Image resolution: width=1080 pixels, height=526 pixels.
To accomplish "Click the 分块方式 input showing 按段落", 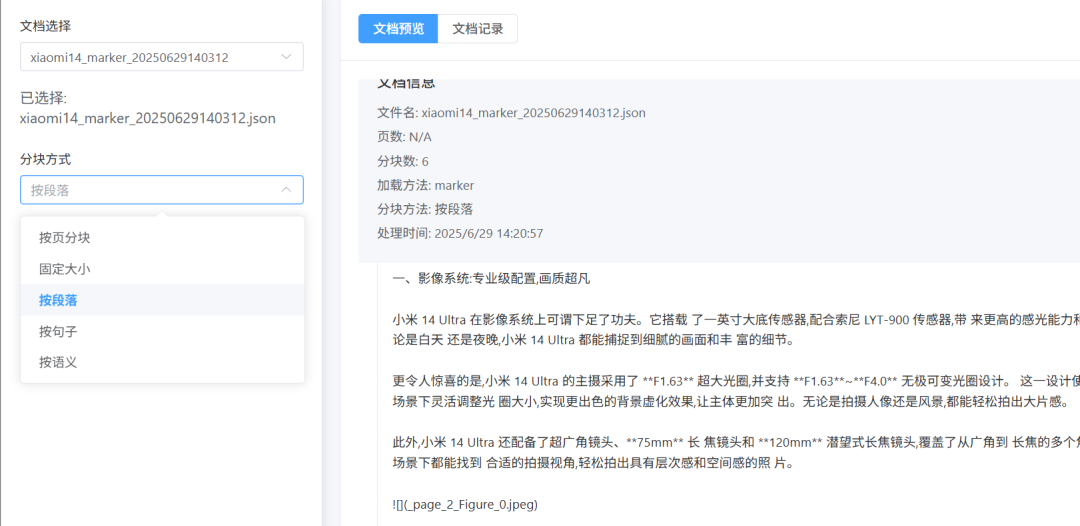I will tap(162, 190).
